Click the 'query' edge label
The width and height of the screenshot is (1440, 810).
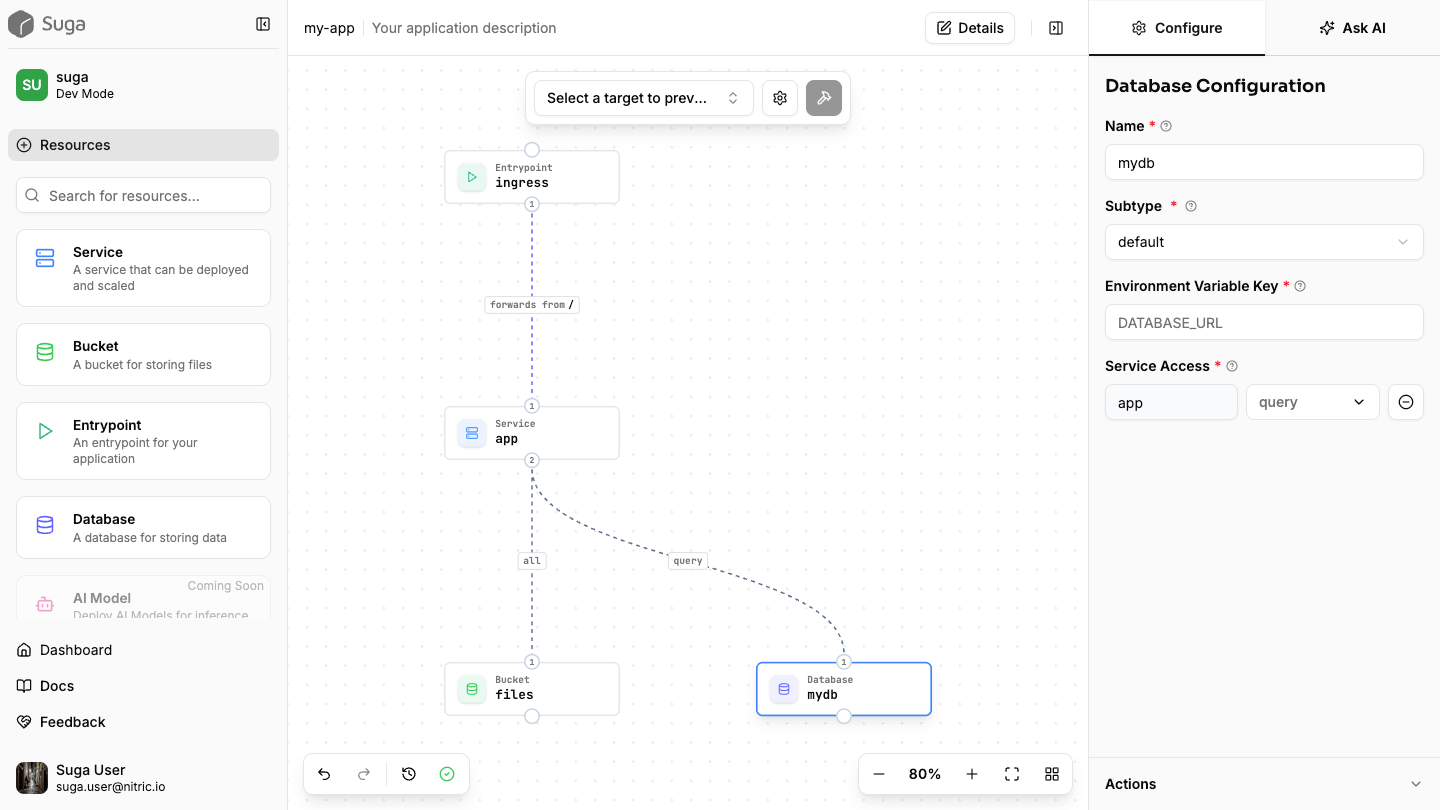tap(688, 560)
